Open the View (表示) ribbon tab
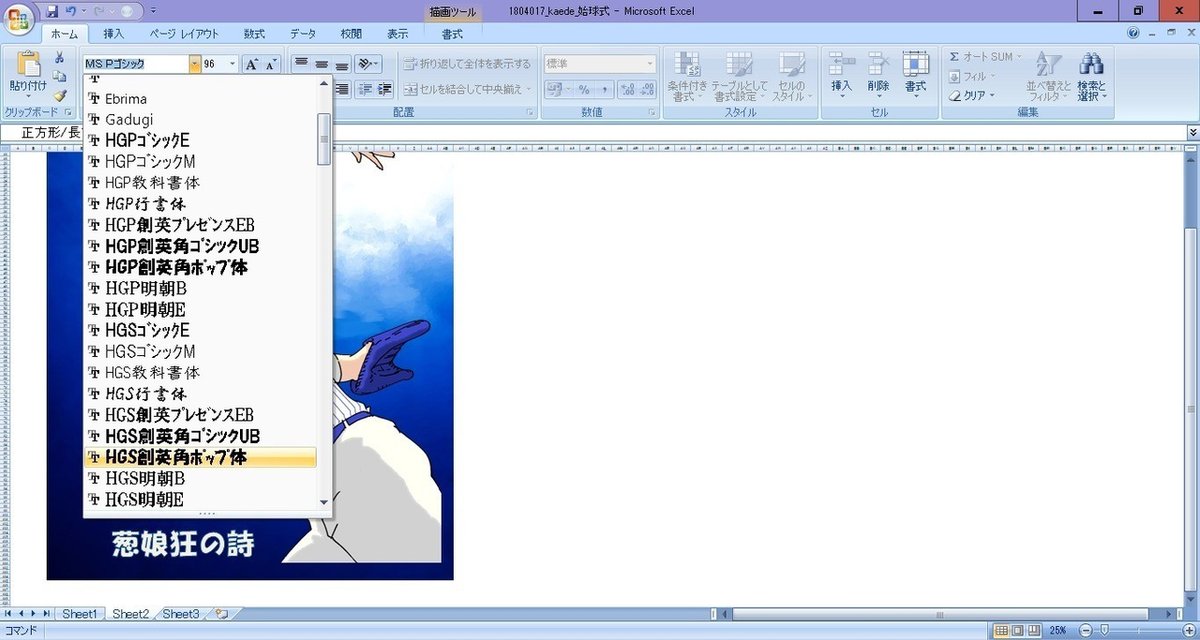 coord(398,34)
